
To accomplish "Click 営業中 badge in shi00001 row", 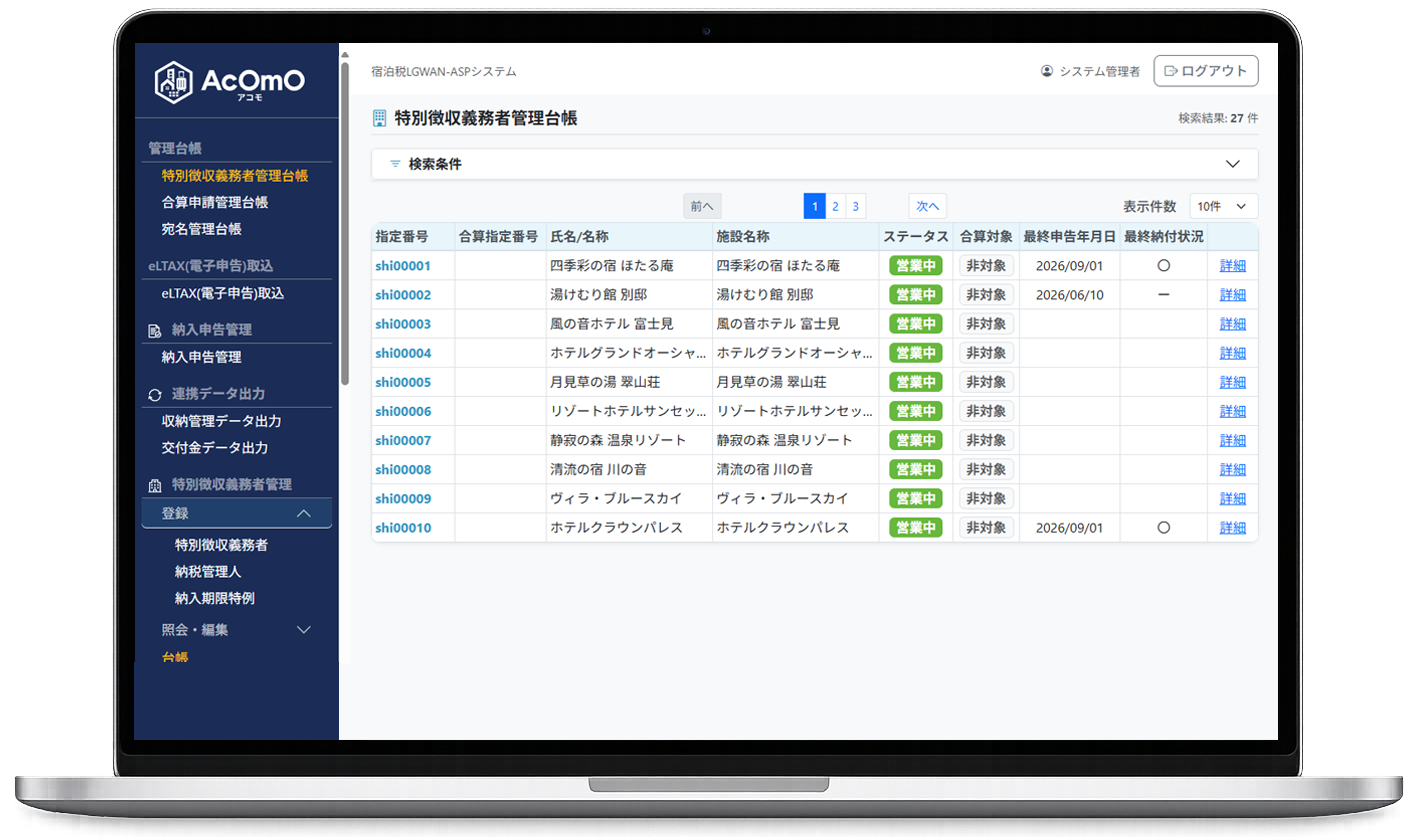I will pyautogui.click(x=916, y=266).
